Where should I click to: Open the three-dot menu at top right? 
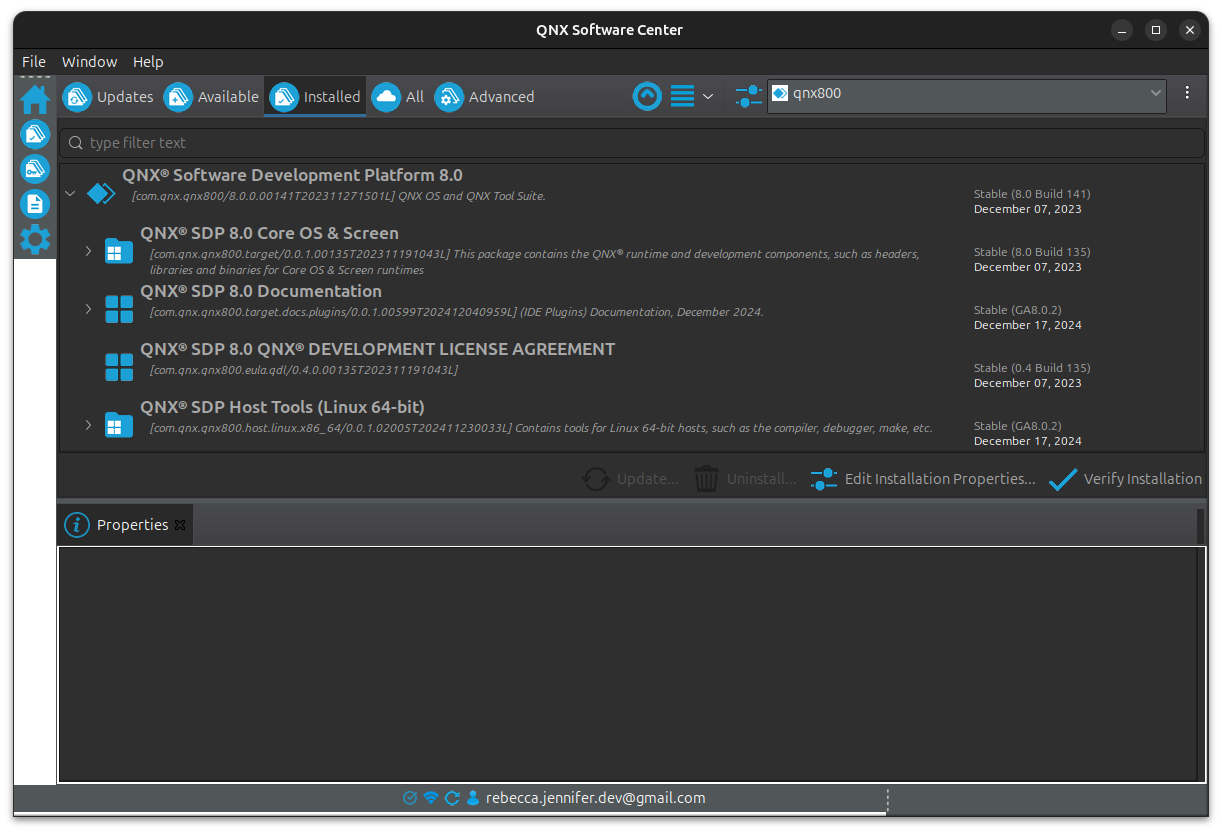click(x=1187, y=93)
